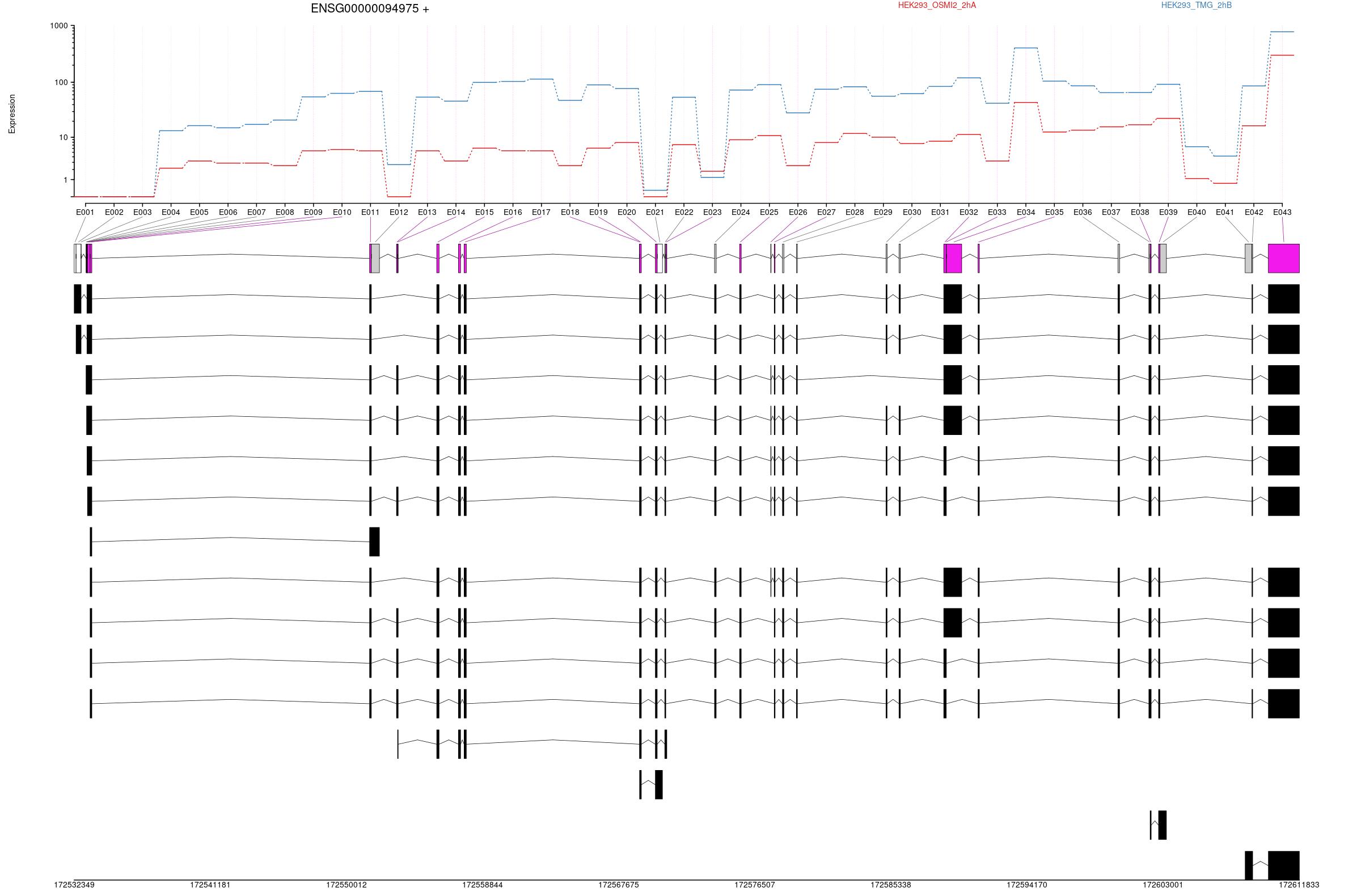Click genomic coordinate 172567675

point(619,885)
